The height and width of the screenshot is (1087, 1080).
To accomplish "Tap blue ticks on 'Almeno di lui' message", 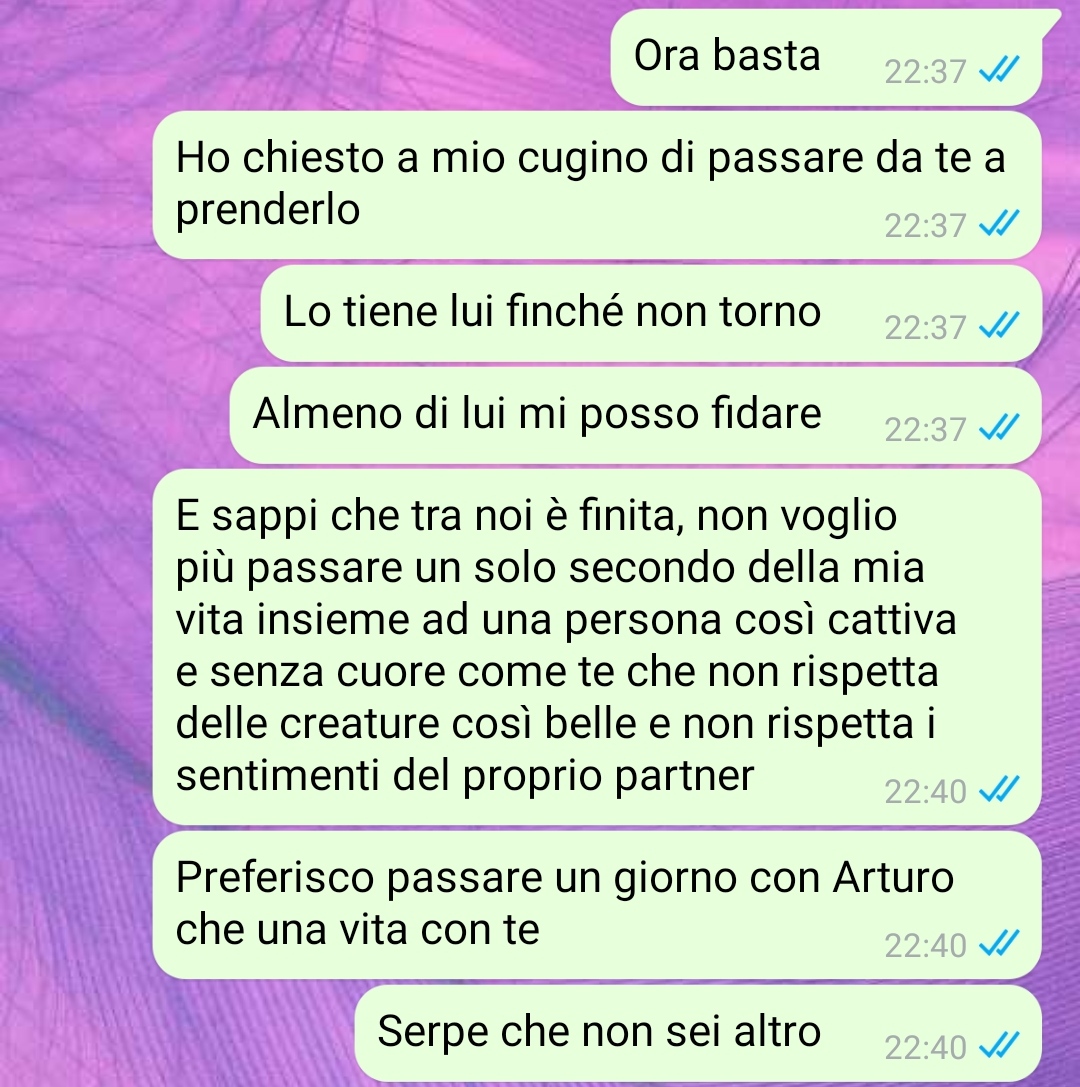I will tap(999, 428).
